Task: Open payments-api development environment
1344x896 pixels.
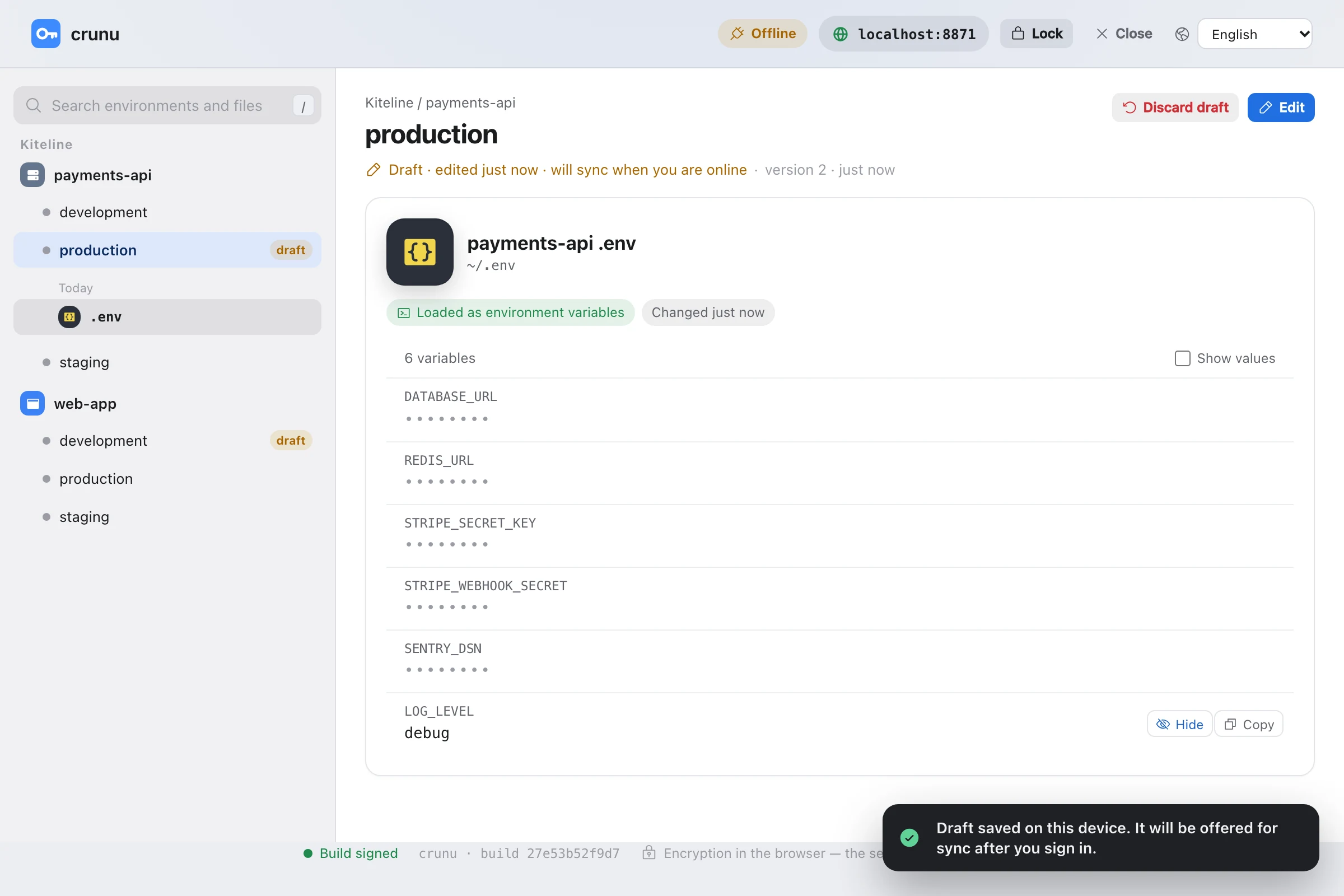Action: click(x=167, y=212)
